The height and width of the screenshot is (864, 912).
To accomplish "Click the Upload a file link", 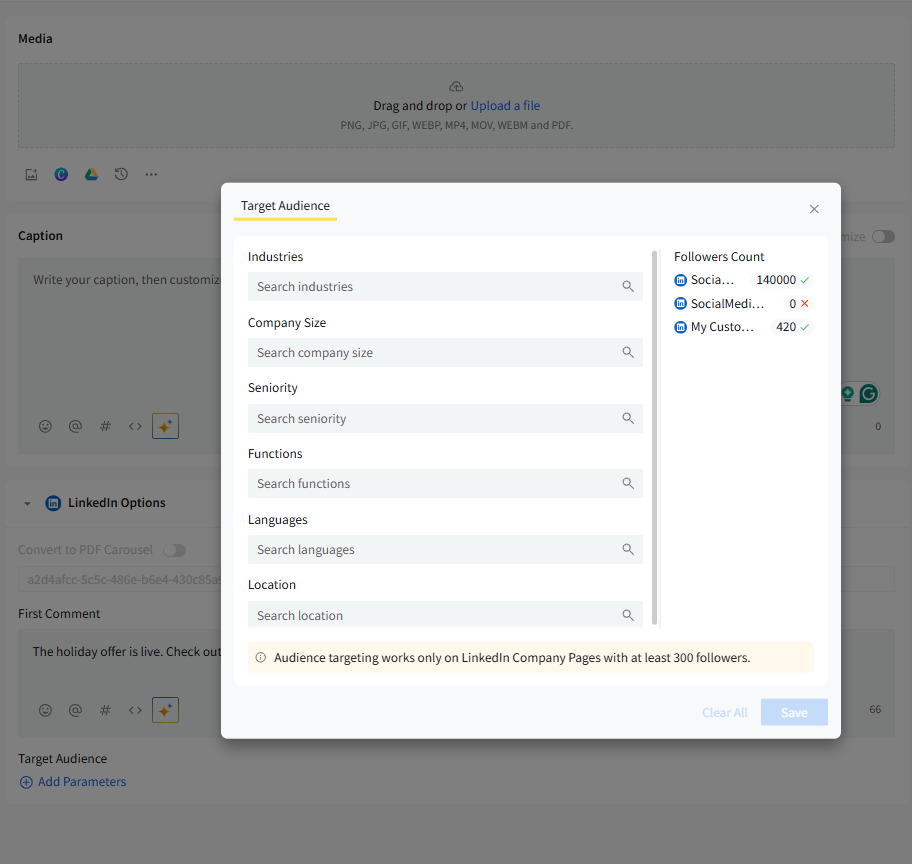I will tap(505, 106).
